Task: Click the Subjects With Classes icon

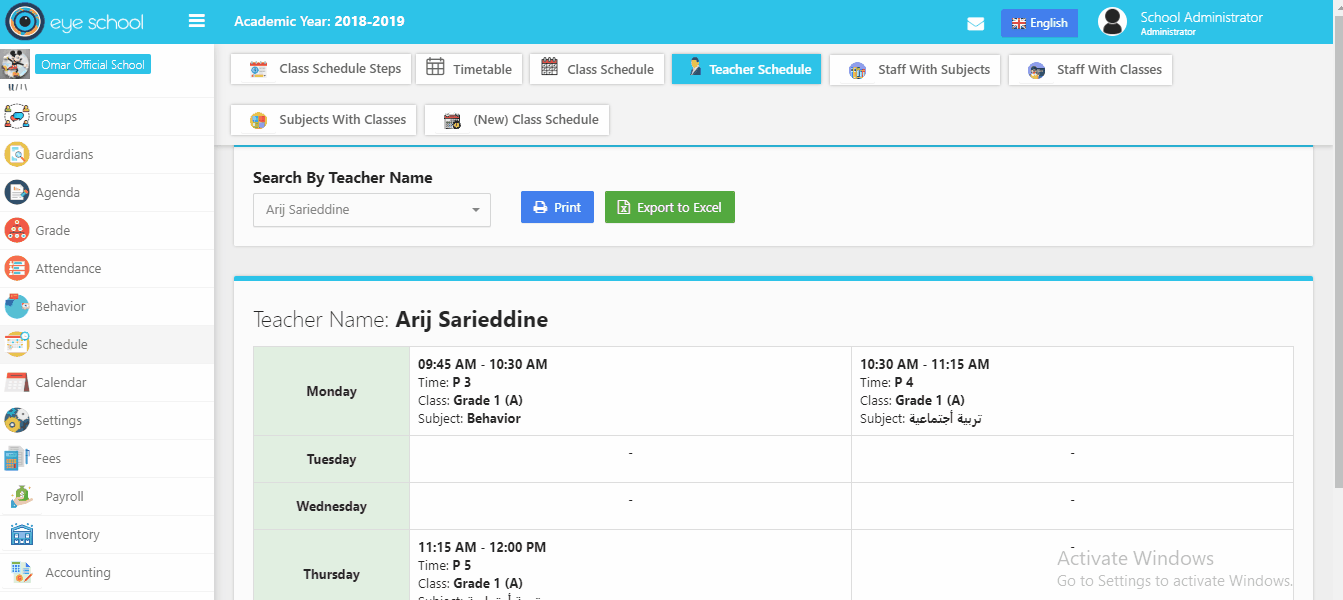Action: [258, 120]
